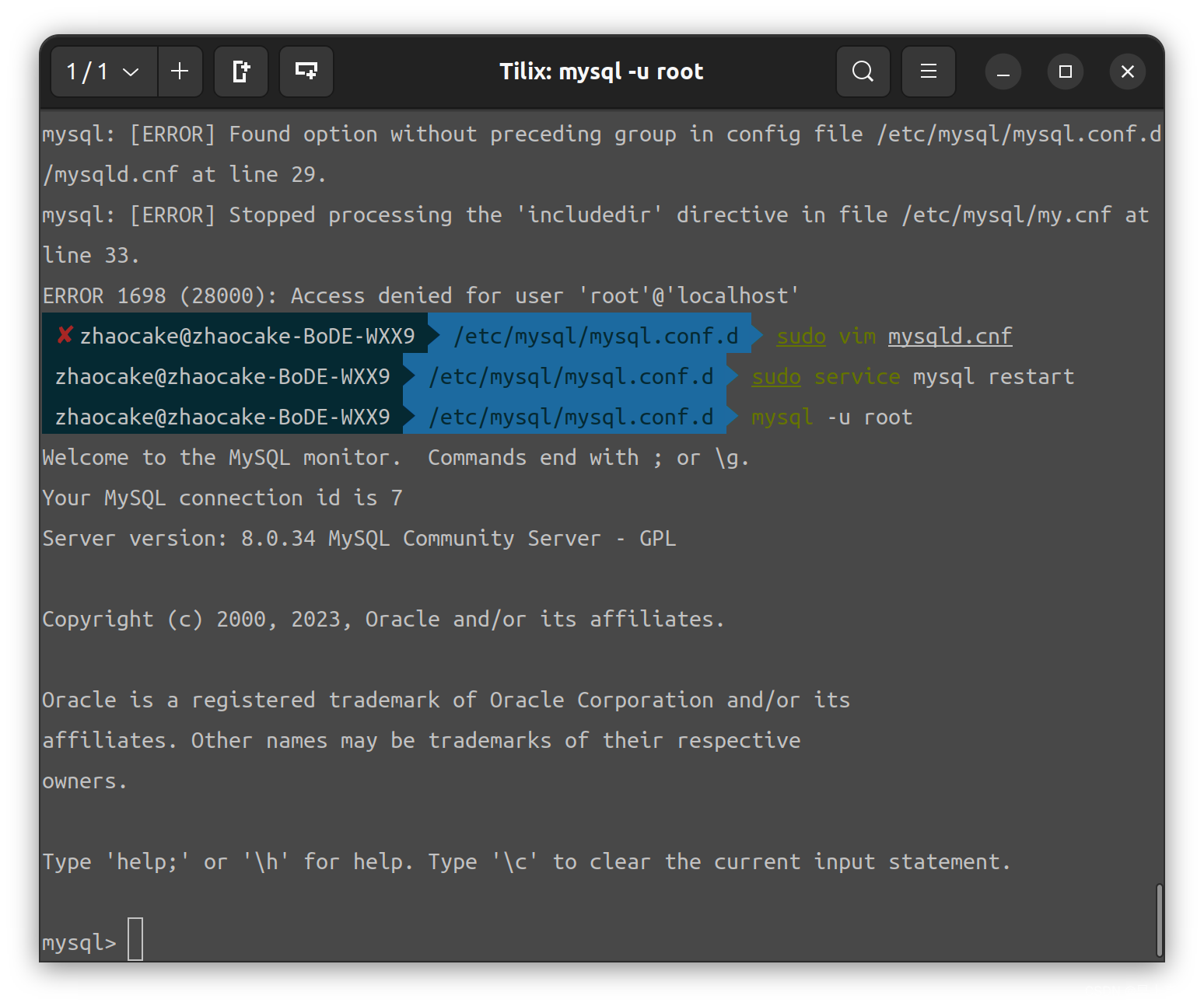Add terminal down icon
This screenshot has height=1006, width=1204.
tap(306, 72)
